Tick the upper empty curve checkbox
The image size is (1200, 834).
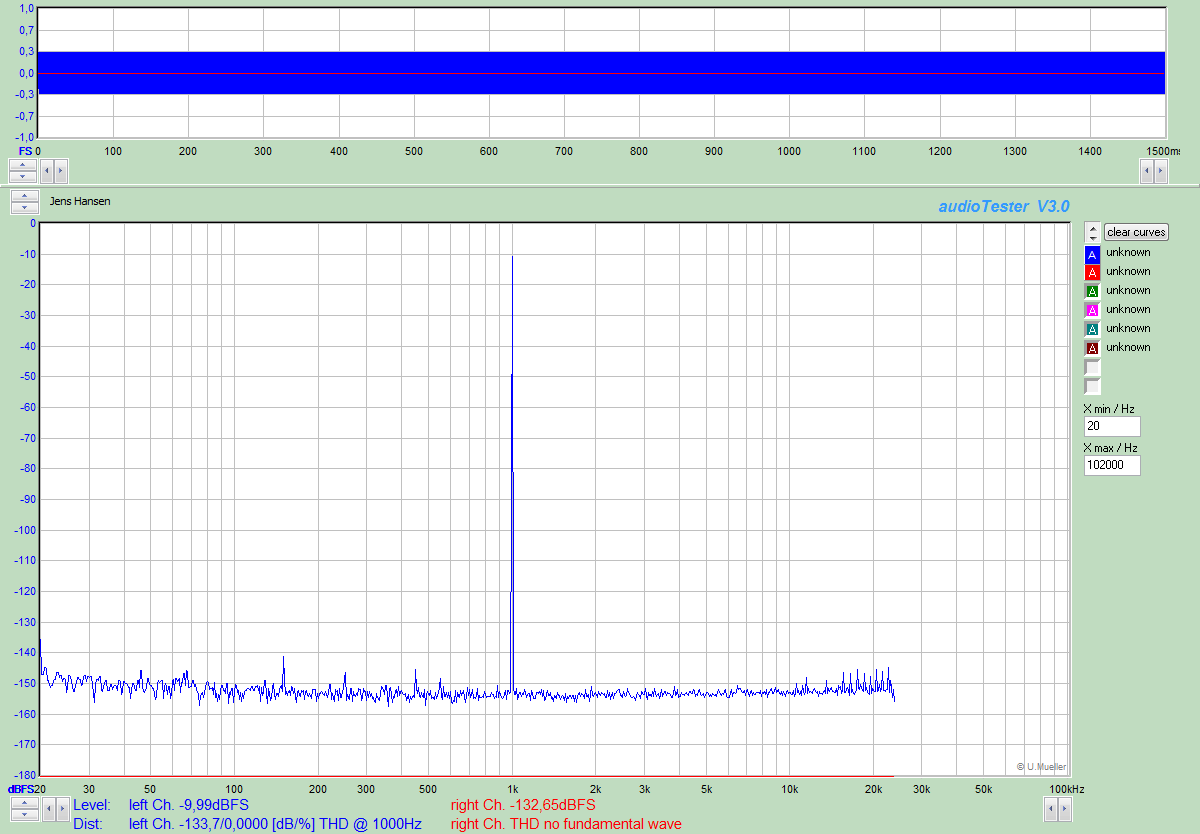(x=1092, y=367)
